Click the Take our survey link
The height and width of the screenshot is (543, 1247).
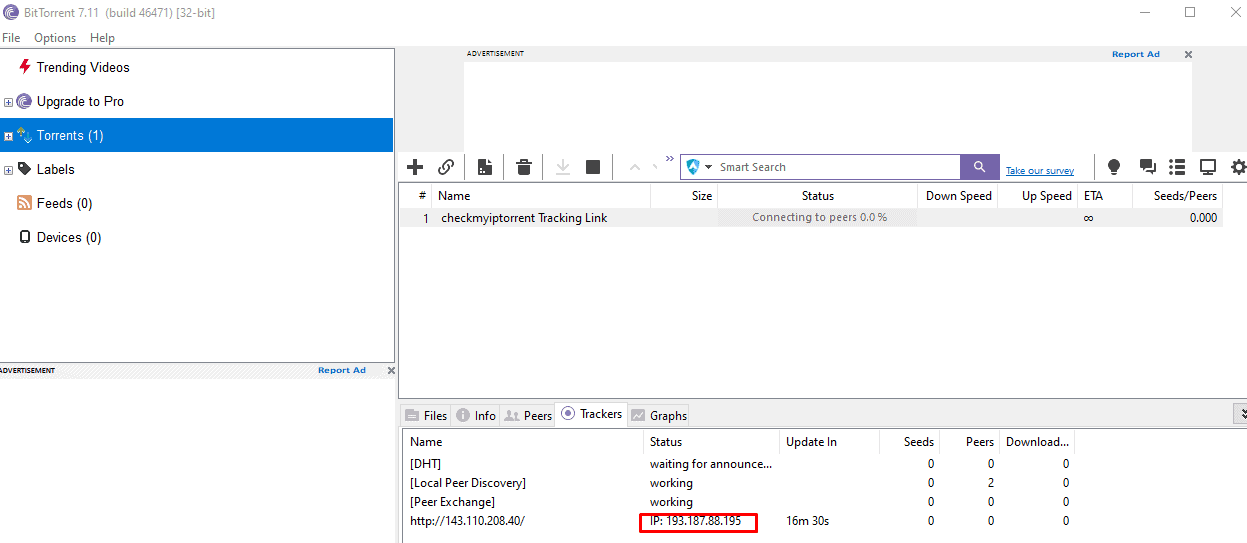click(x=1039, y=171)
